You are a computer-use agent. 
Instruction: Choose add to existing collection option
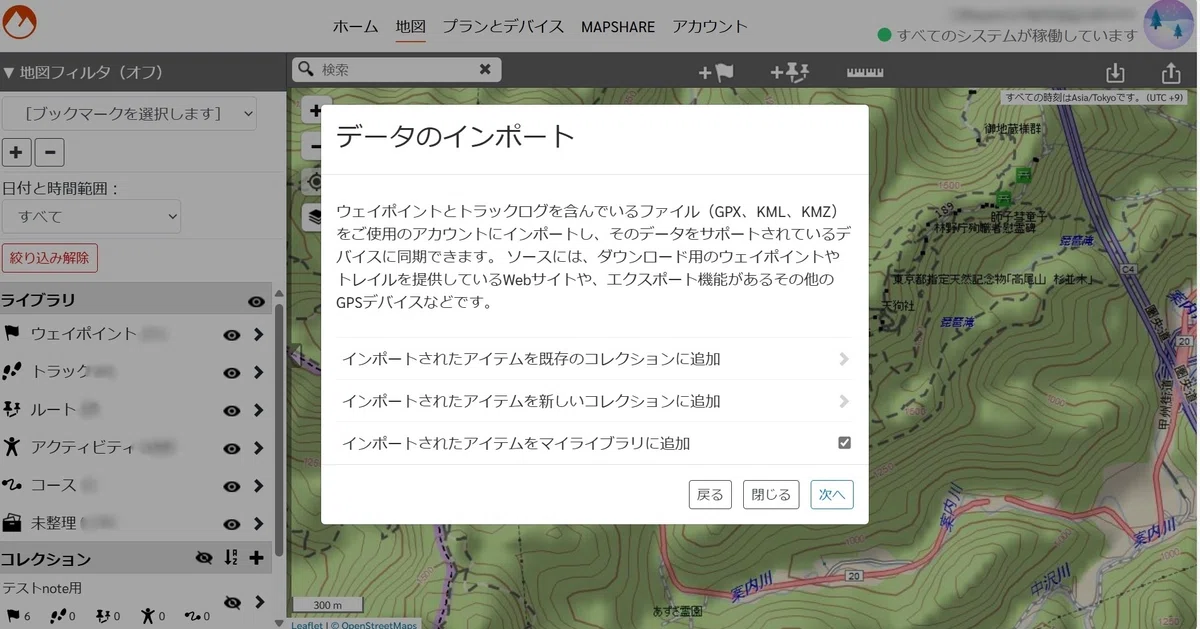pos(594,359)
